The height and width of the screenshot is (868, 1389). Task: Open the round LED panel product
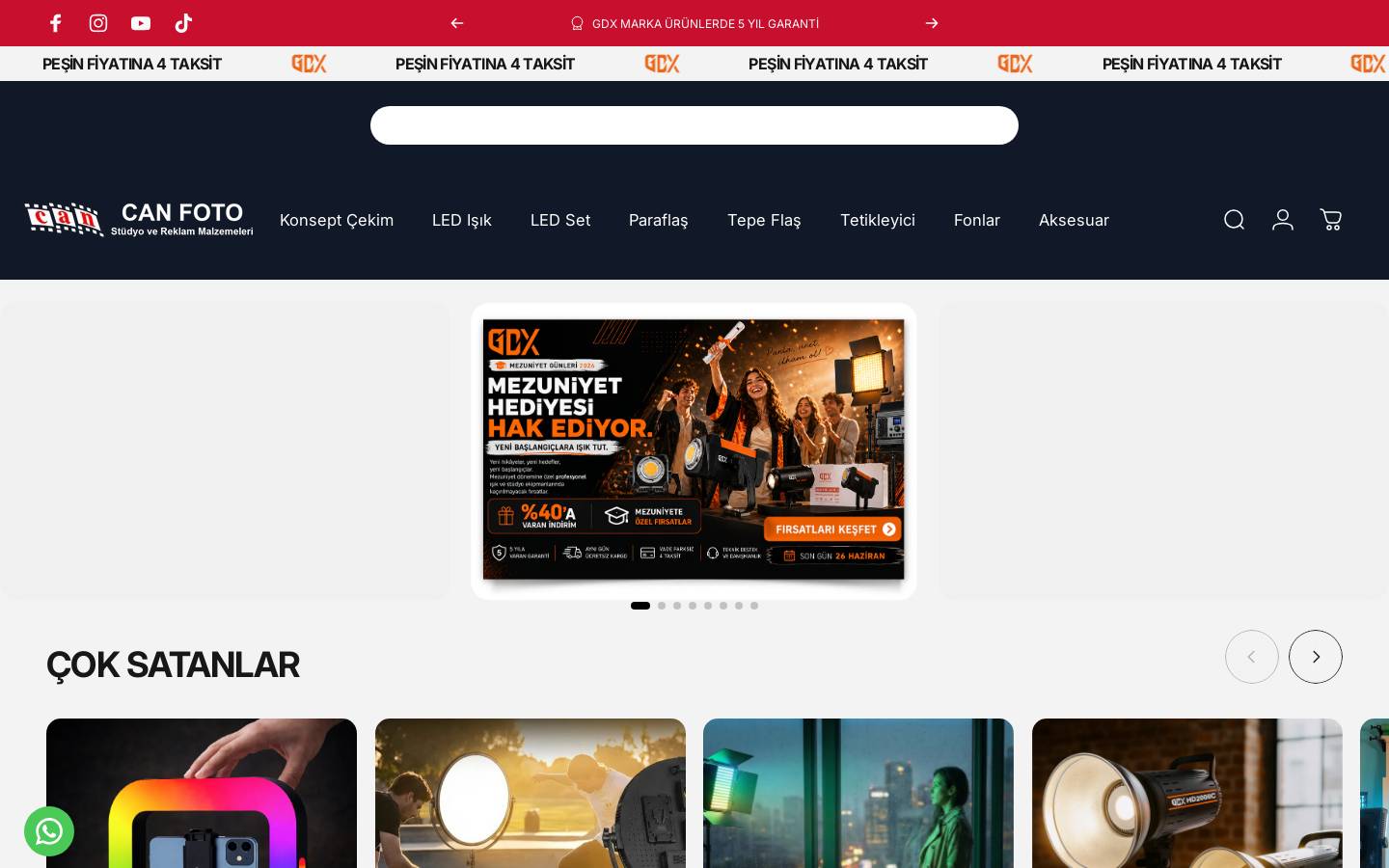[x=531, y=793]
